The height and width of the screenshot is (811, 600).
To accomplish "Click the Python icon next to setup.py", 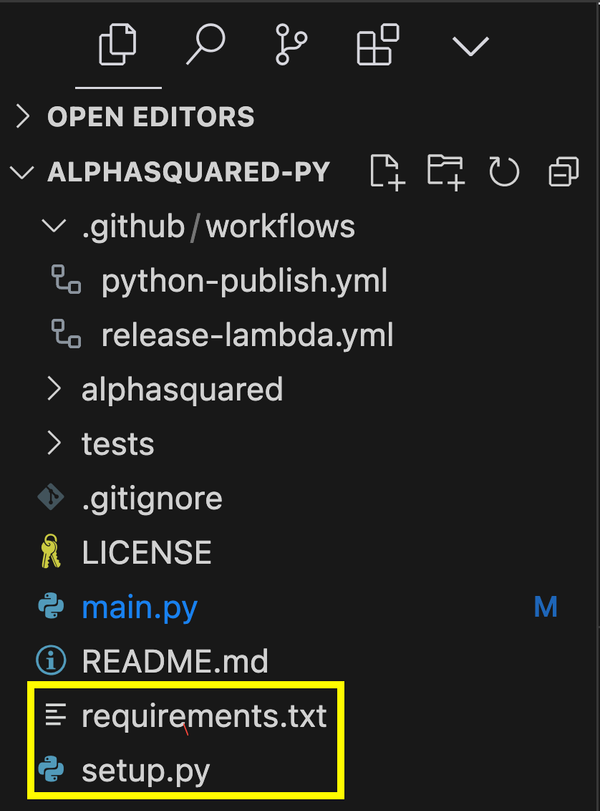I will pos(53,770).
